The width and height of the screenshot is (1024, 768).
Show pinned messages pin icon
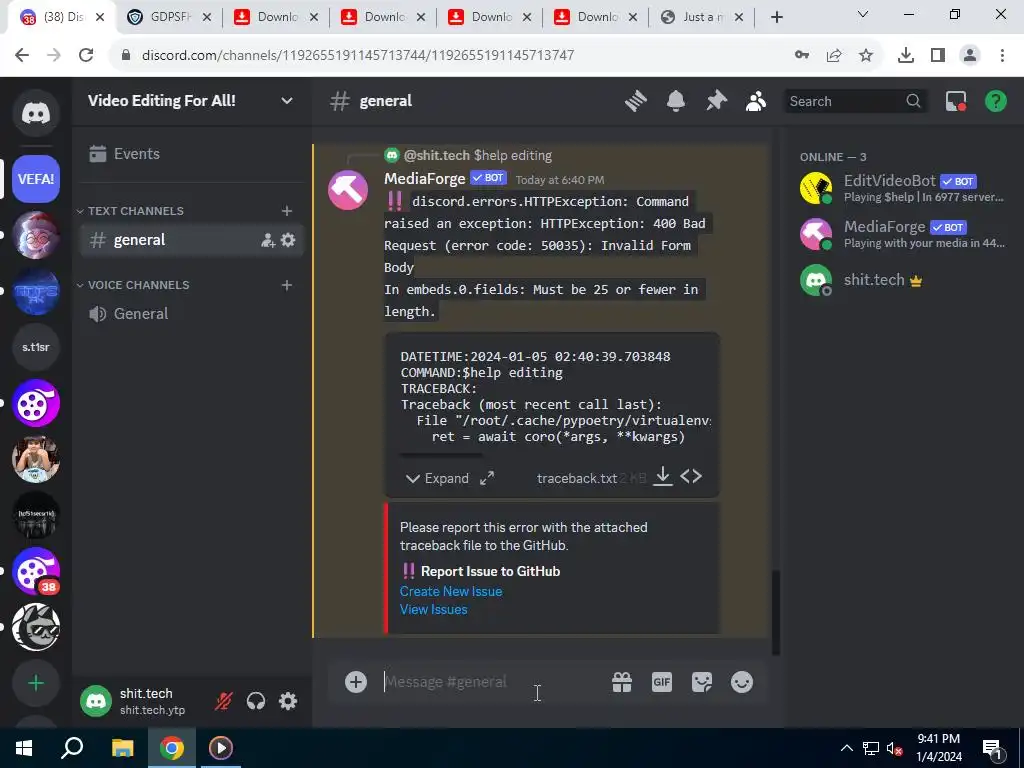(x=716, y=101)
